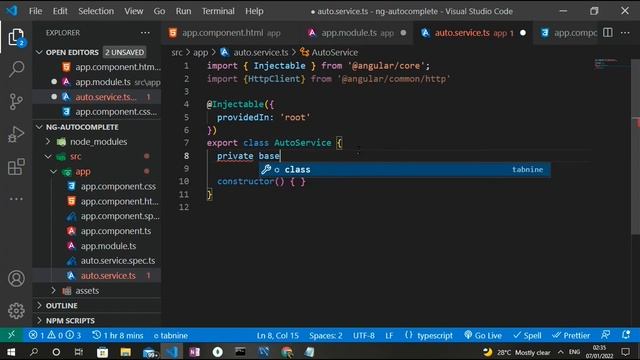Show additional activity bar views ellipsis
640x360 pixels.
[16, 199]
